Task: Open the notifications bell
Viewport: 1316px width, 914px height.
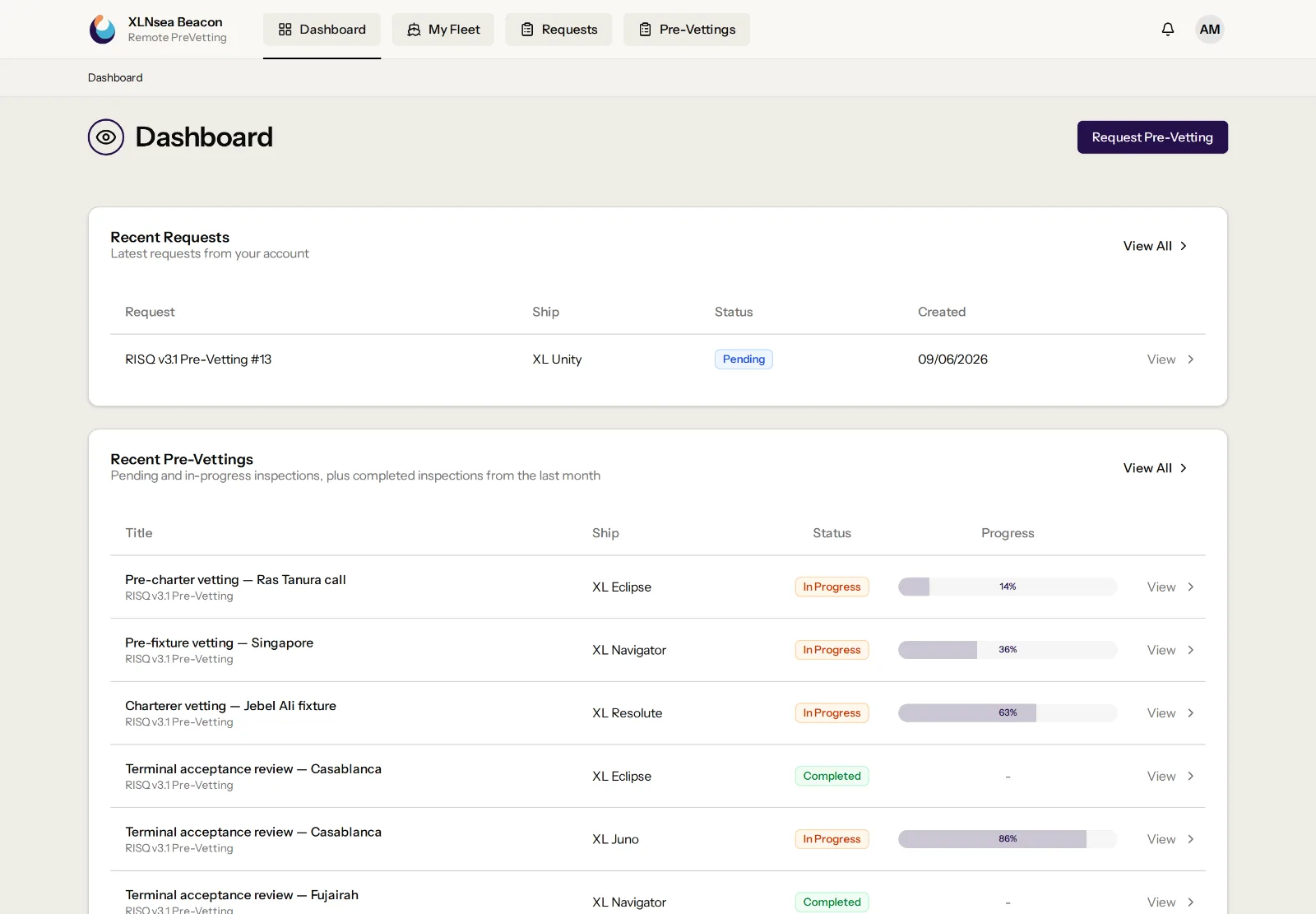Action: pyautogui.click(x=1168, y=30)
